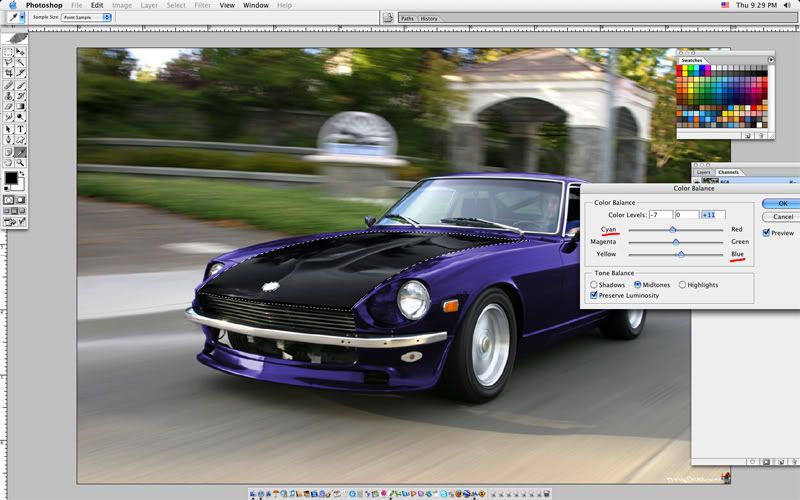Select the Type tool

(x=21, y=129)
